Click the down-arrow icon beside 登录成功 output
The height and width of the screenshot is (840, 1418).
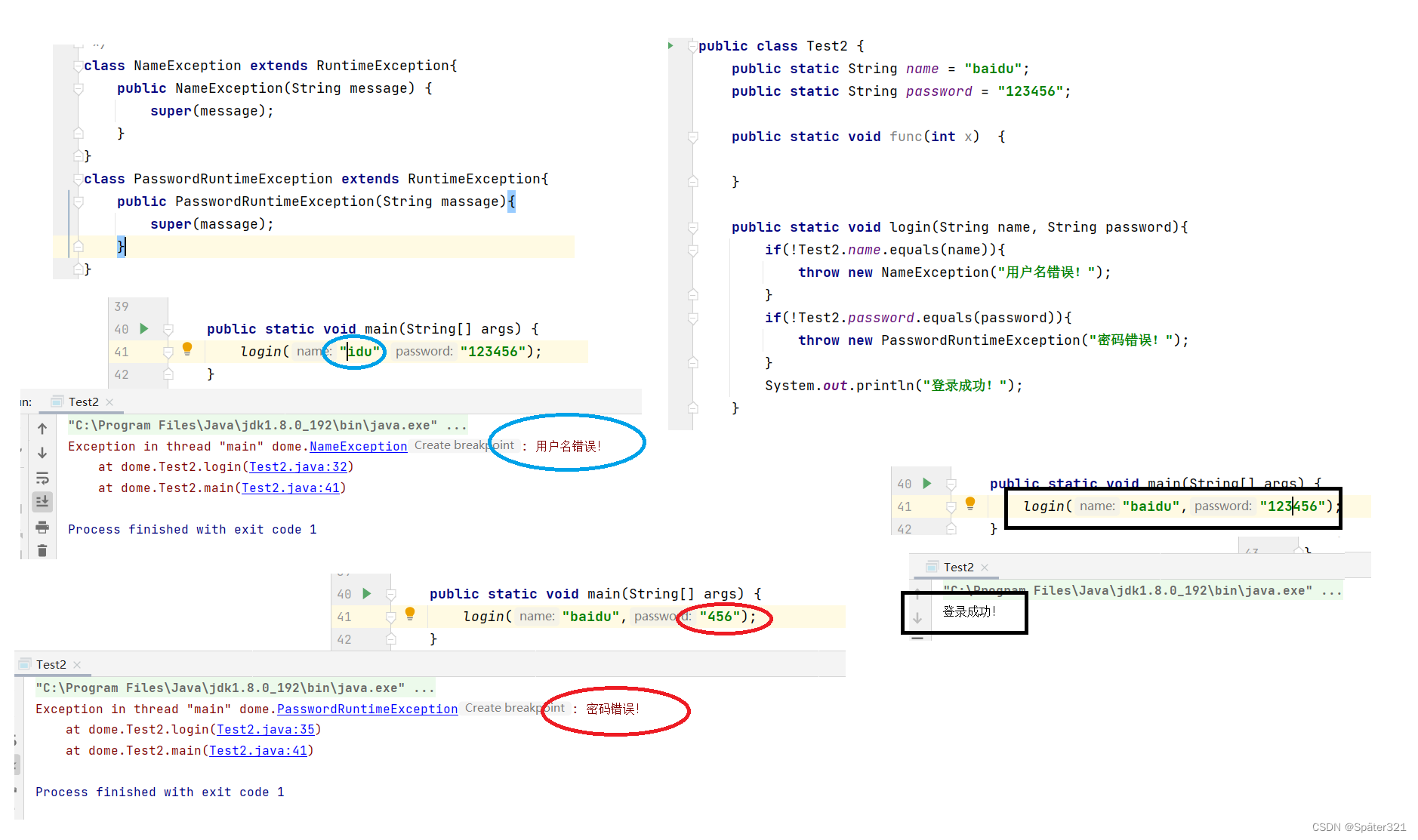[x=917, y=617]
